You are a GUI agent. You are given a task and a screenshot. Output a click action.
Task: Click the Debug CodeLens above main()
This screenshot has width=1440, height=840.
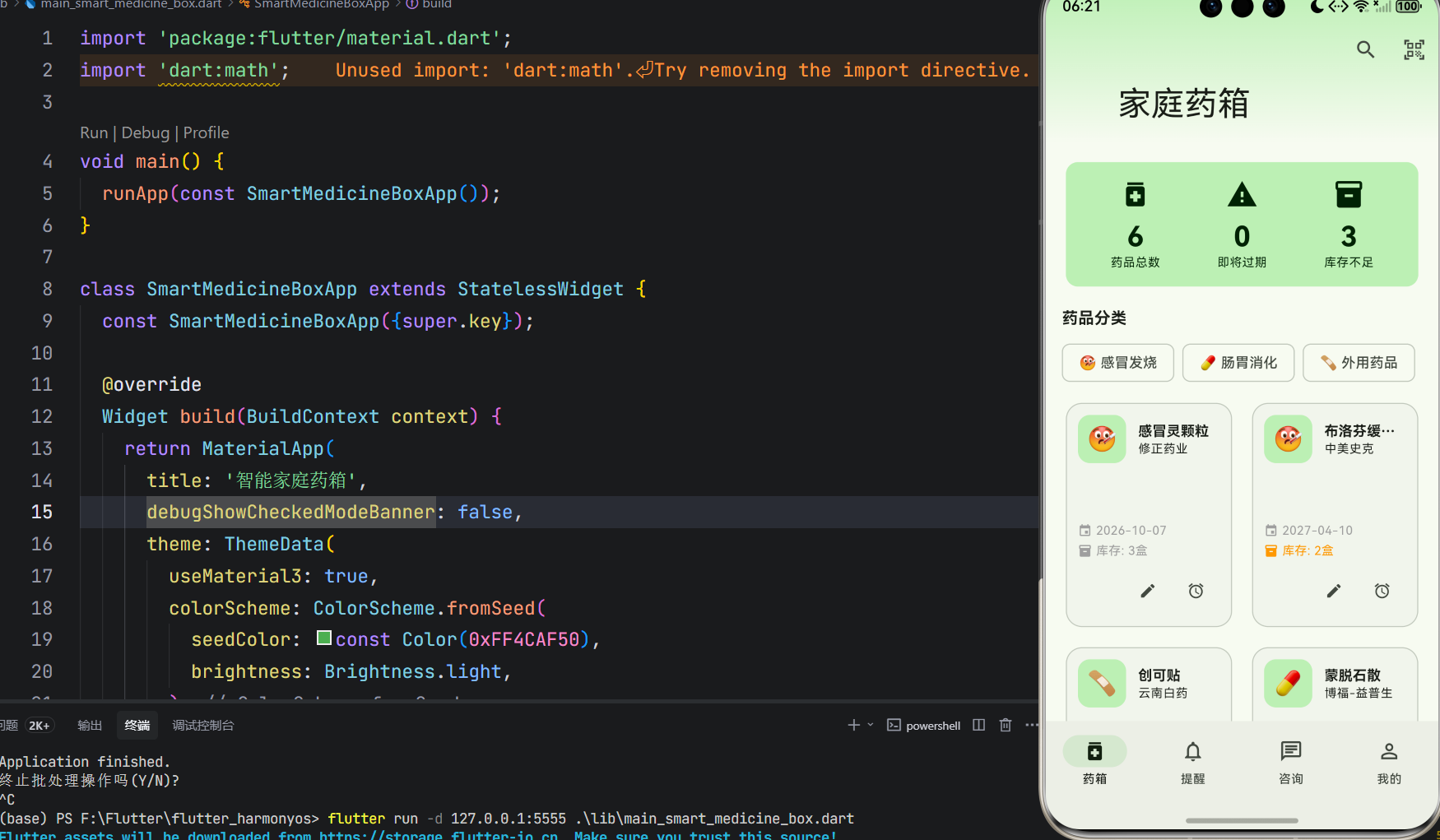[x=146, y=132]
